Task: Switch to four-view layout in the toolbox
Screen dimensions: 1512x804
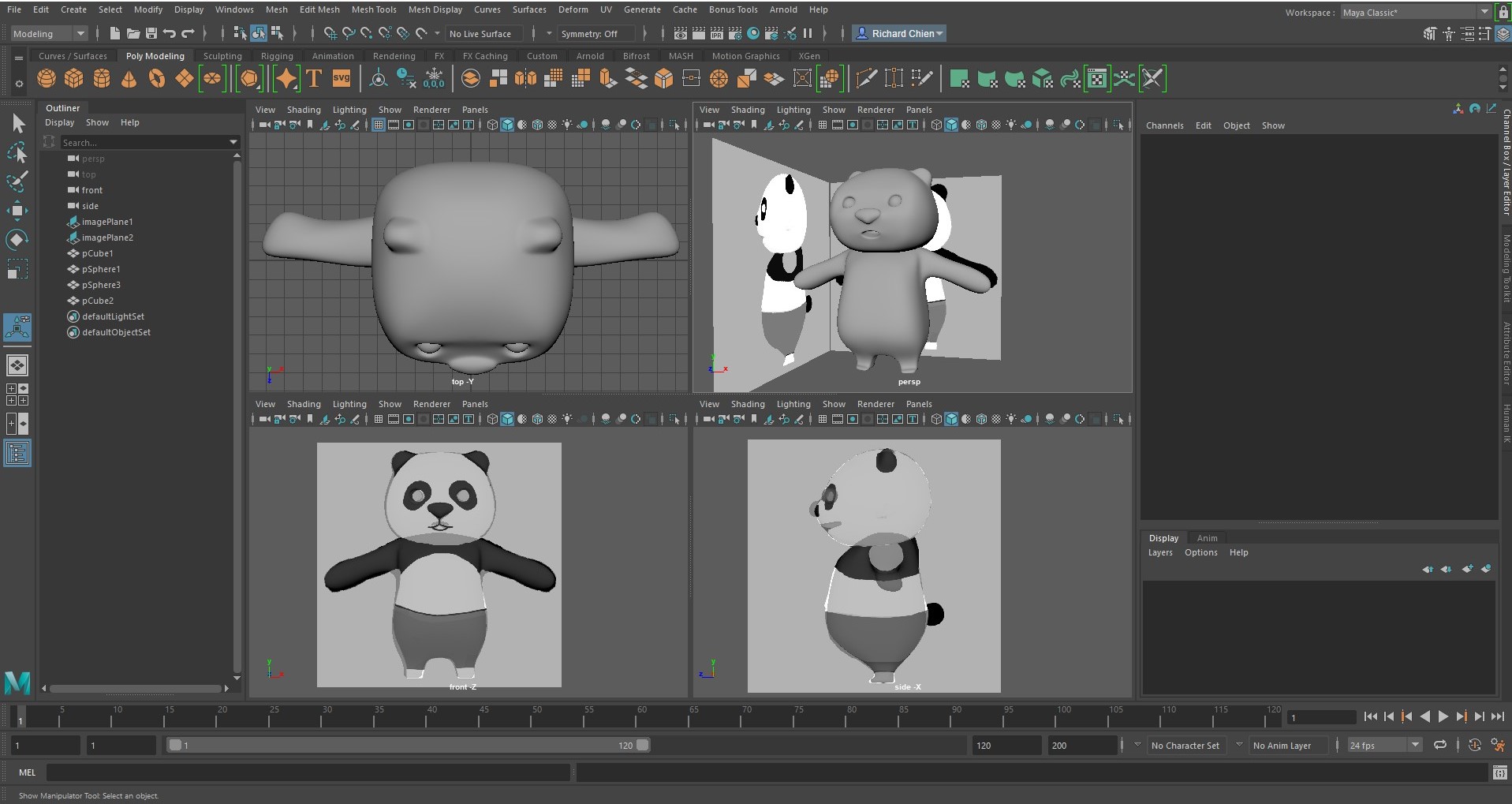Action: coord(17,395)
